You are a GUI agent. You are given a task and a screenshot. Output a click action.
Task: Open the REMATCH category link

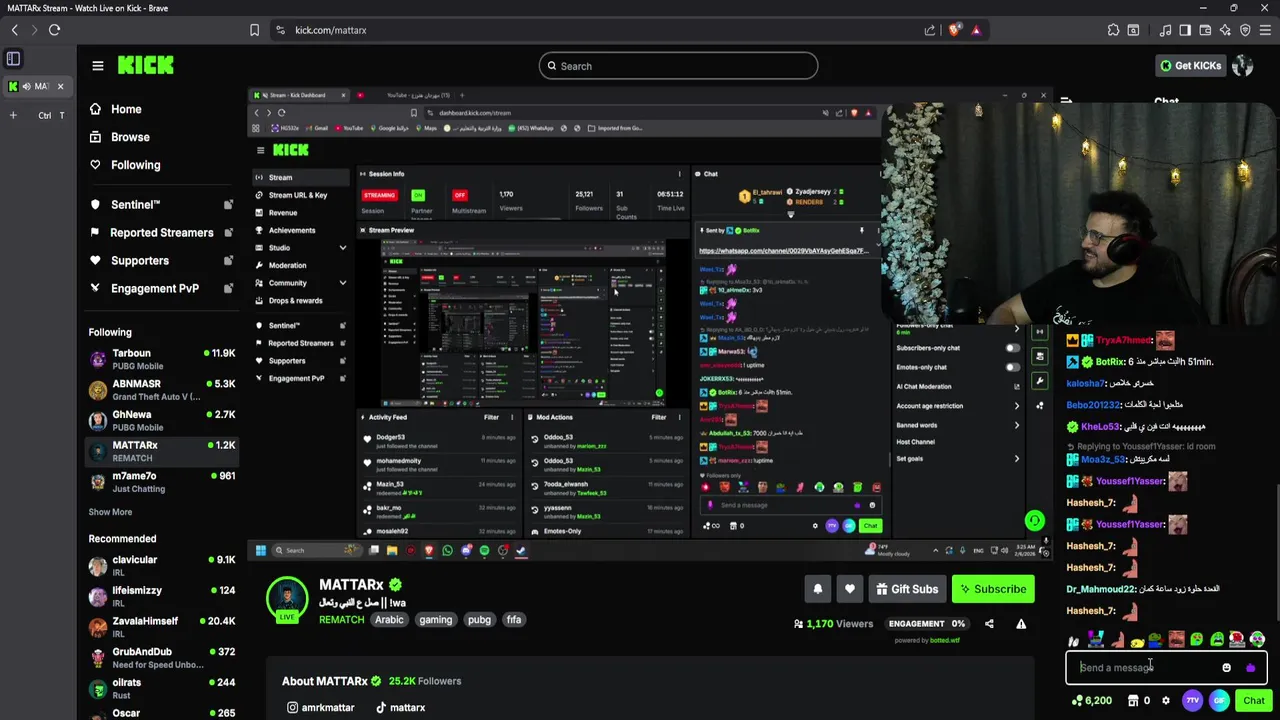(x=342, y=620)
